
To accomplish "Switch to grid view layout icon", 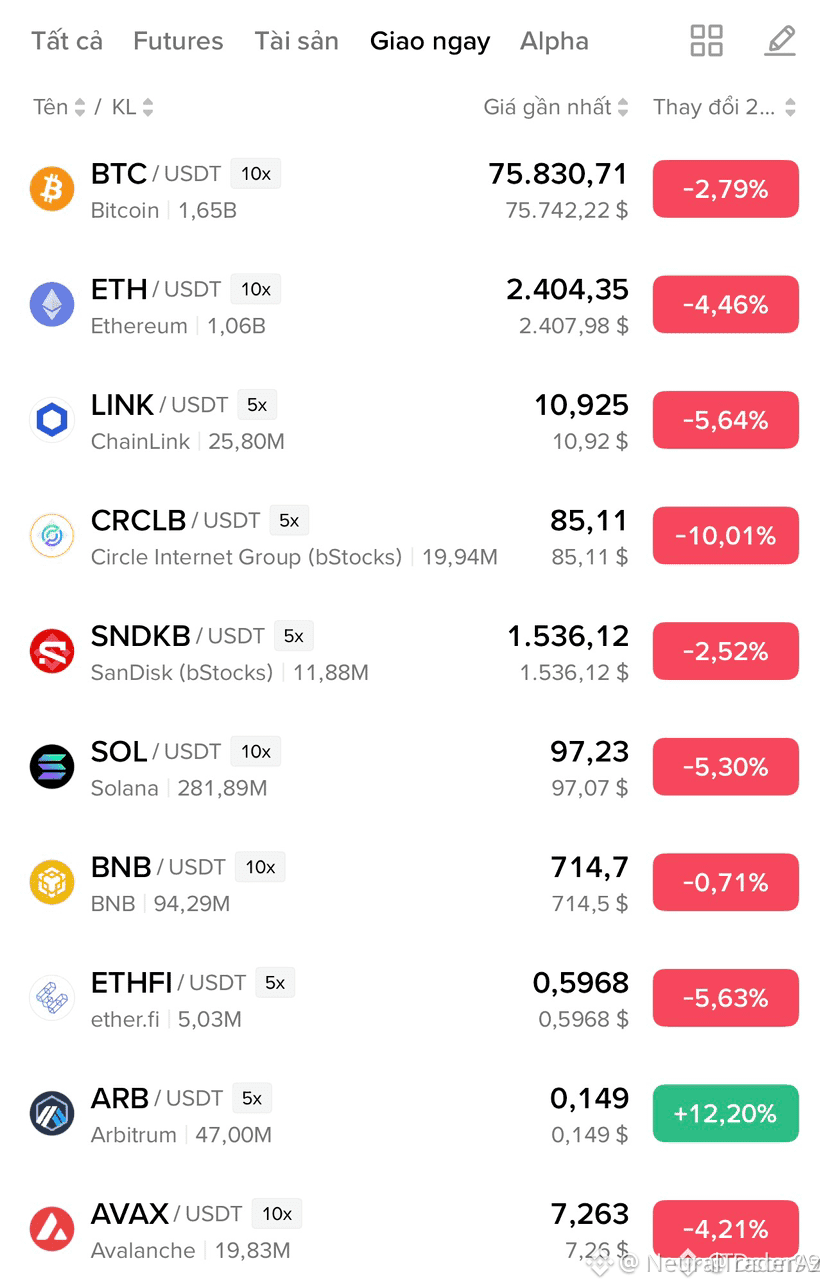I will (x=706, y=41).
